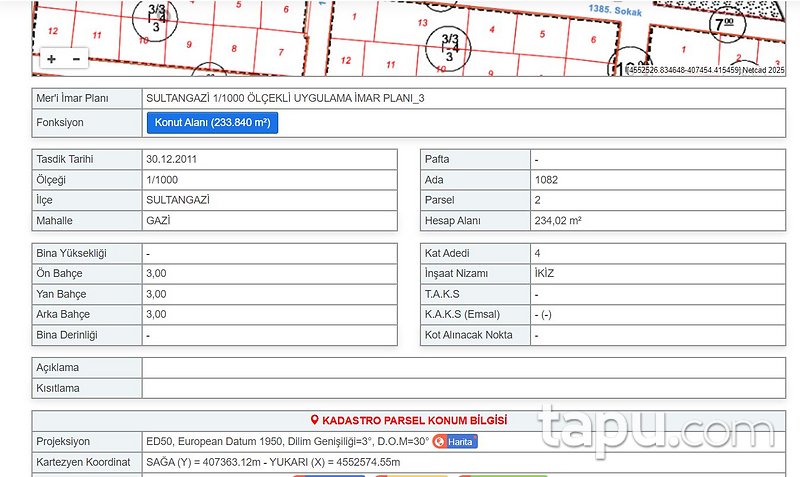Click the Açıklama label cell
This screenshot has width=800, height=477.
coord(87,368)
